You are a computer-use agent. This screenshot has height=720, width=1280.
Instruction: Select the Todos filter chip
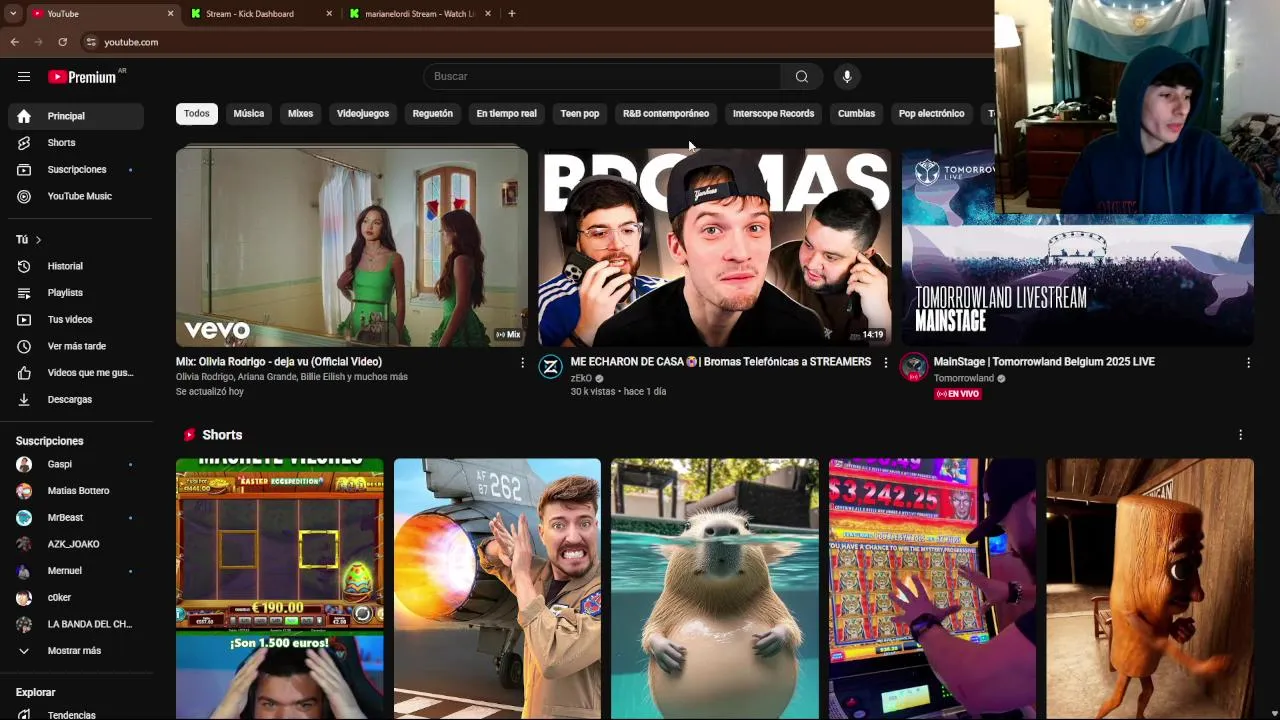(197, 113)
